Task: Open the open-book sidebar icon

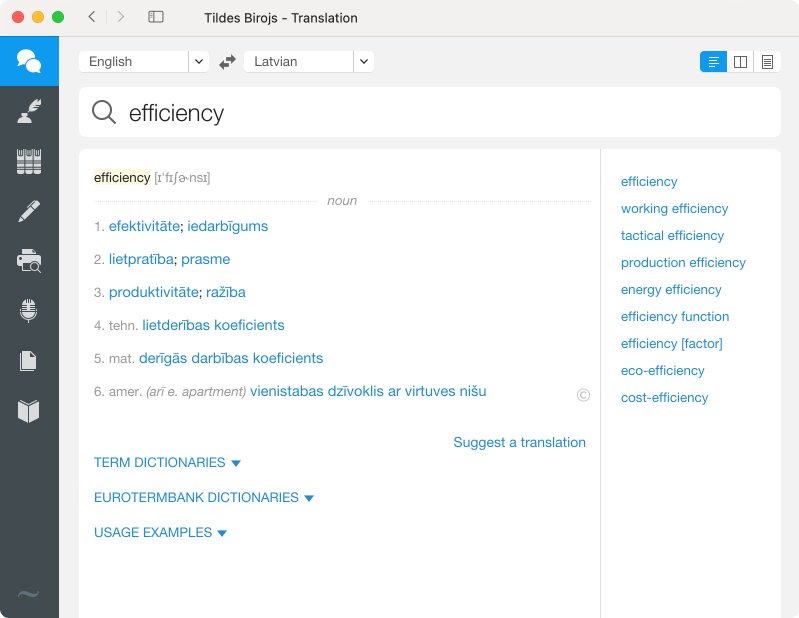Action: coord(29,411)
